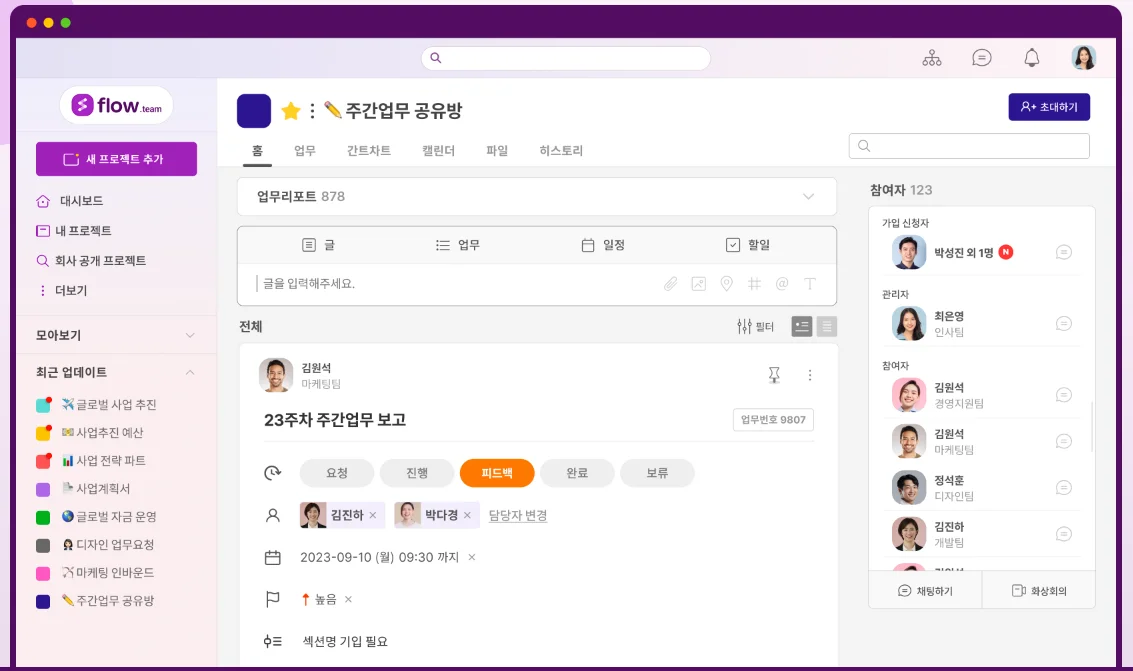Viewport: 1133px width, 671px height.
Task: Collapse the 업무리포트 878 section
Action: point(809,196)
